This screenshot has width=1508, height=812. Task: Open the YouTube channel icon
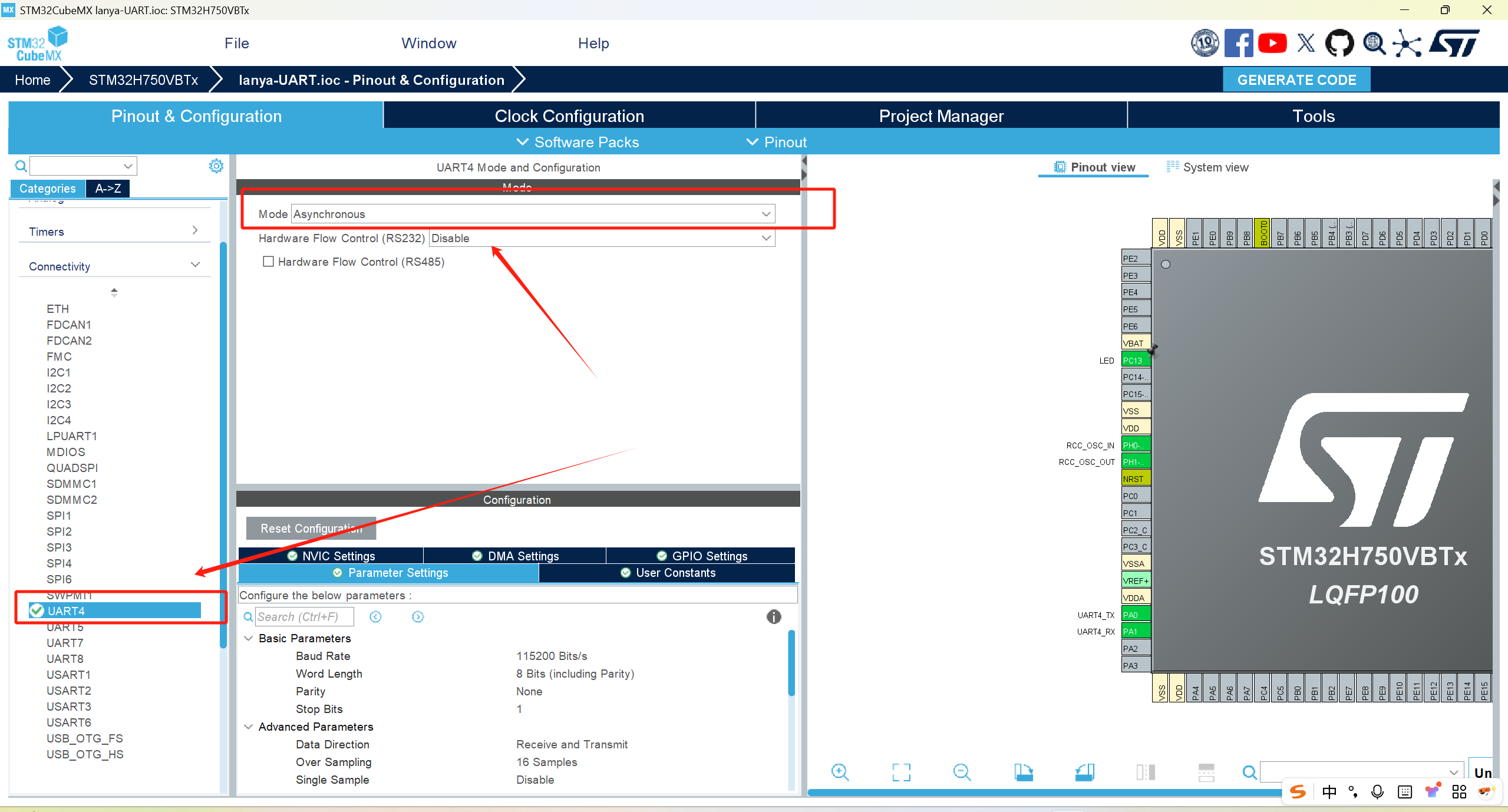tap(1272, 44)
